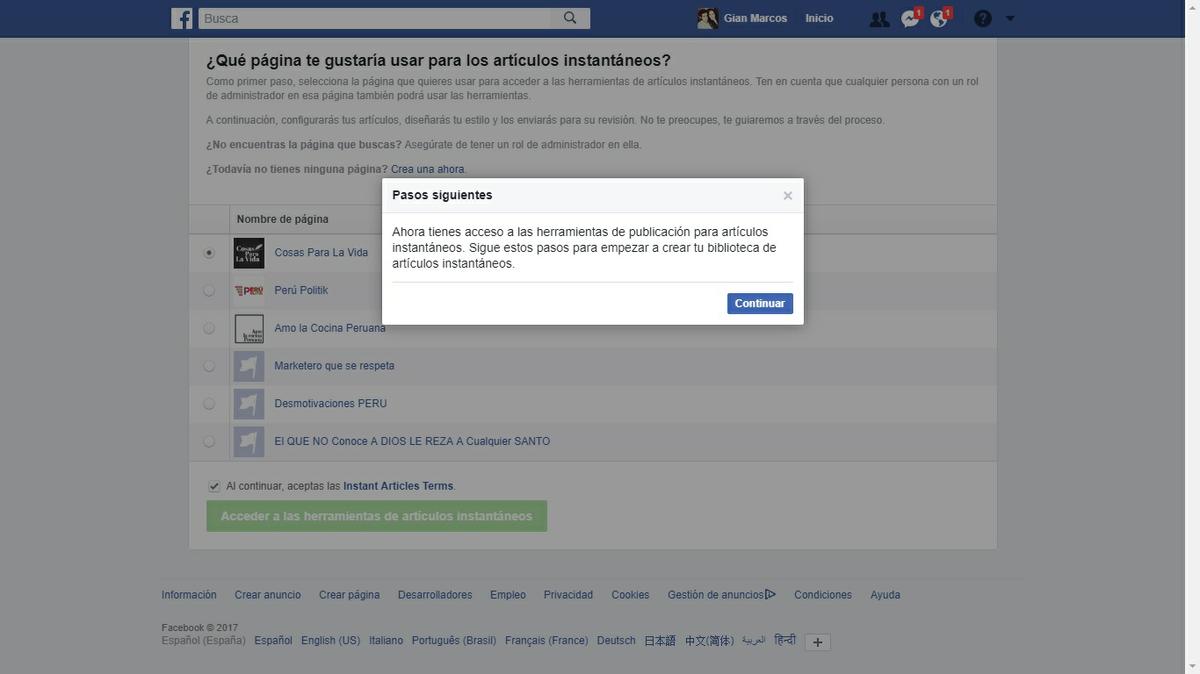Open the account settings dropdown arrow
The height and width of the screenshot is (674, 1200).
click(x=1009, y=17)
